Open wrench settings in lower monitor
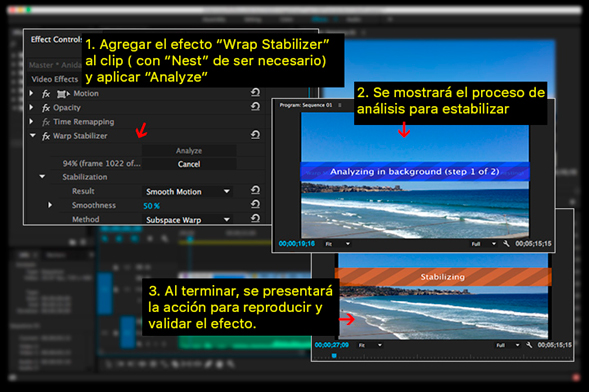Viewport: 589px width, 392px height. [529, 345]
